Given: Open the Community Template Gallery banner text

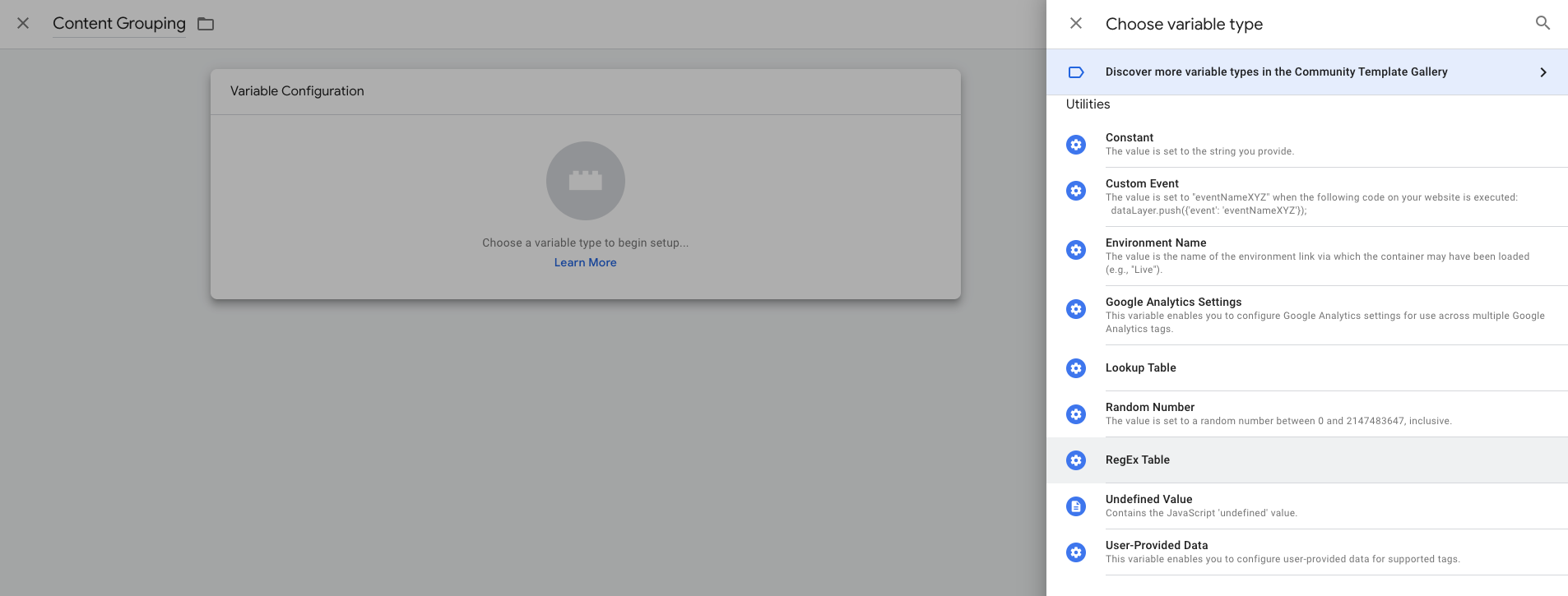Looking at the screenshot, I should pyautogui.click(x=1276, y=72).
